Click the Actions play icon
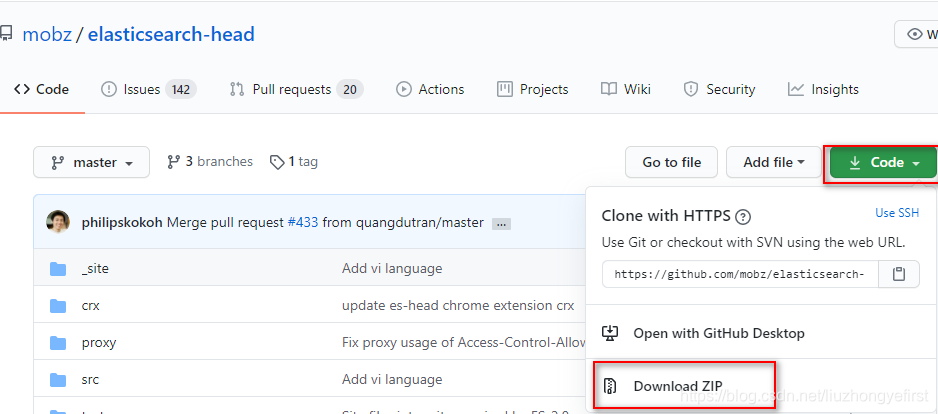The height and width of the screenshot is (414, 938). pyautogui.click(x=404, y=90)
